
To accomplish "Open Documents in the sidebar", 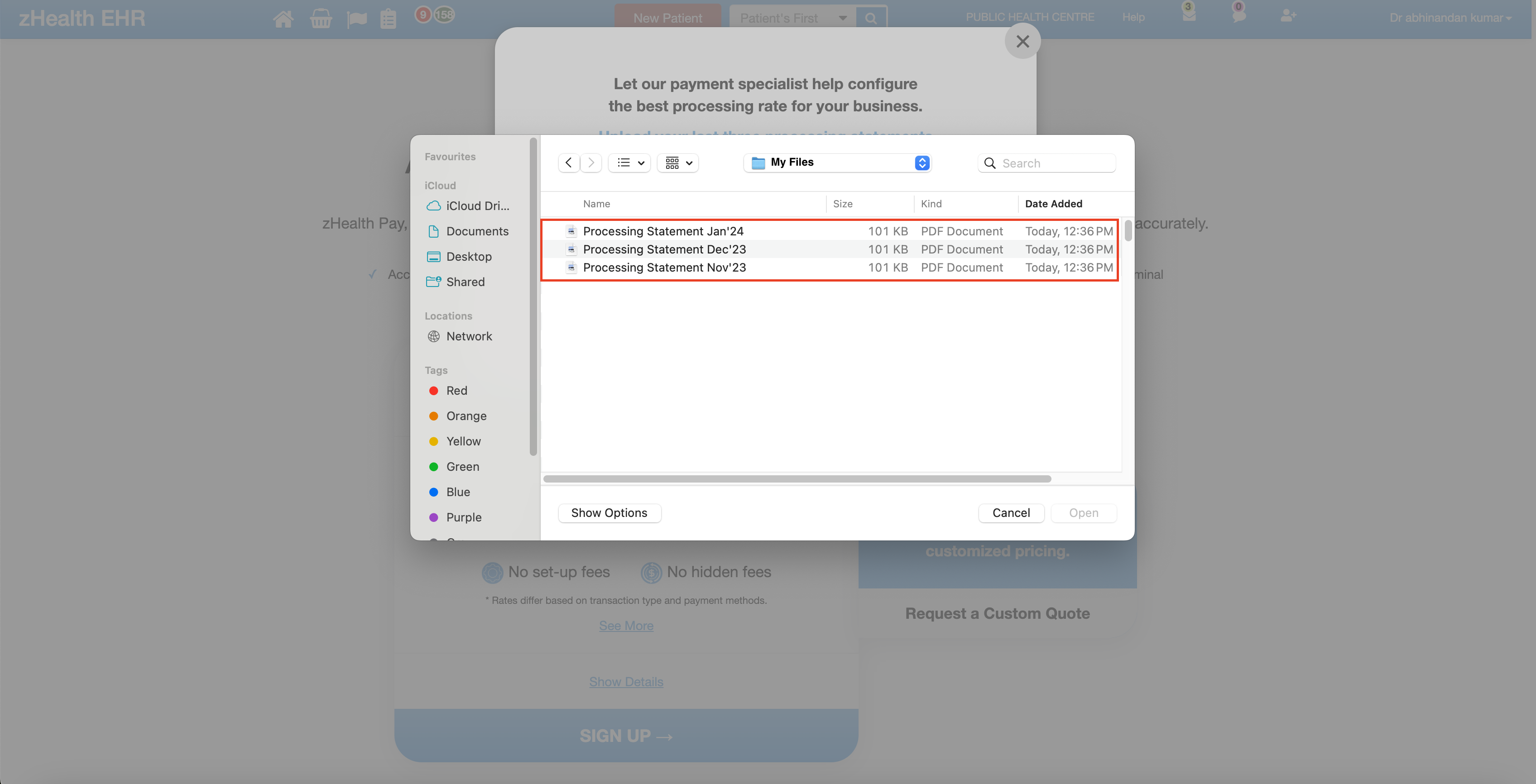I will click(468, 231).
